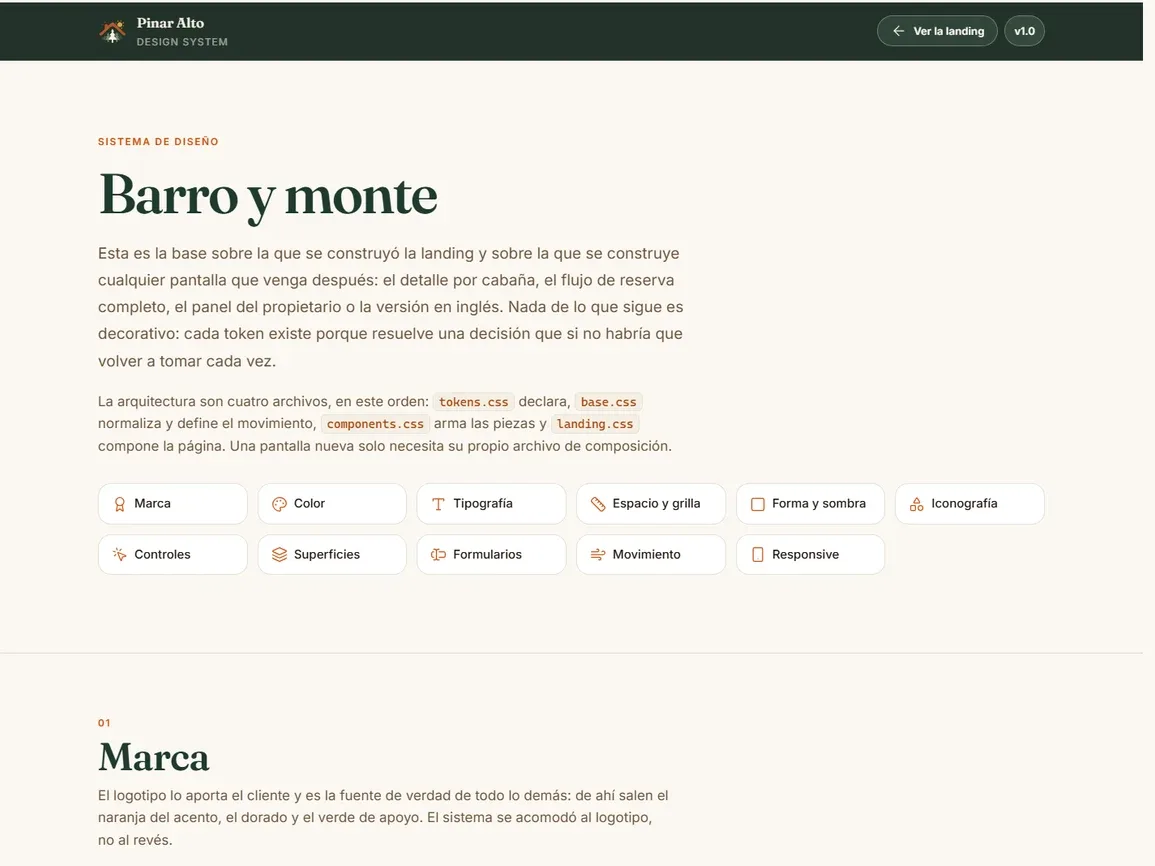Click the DESIGN SYSTEM header subtitle
Screen dimensions: 1155x866
tap(182, 42)
